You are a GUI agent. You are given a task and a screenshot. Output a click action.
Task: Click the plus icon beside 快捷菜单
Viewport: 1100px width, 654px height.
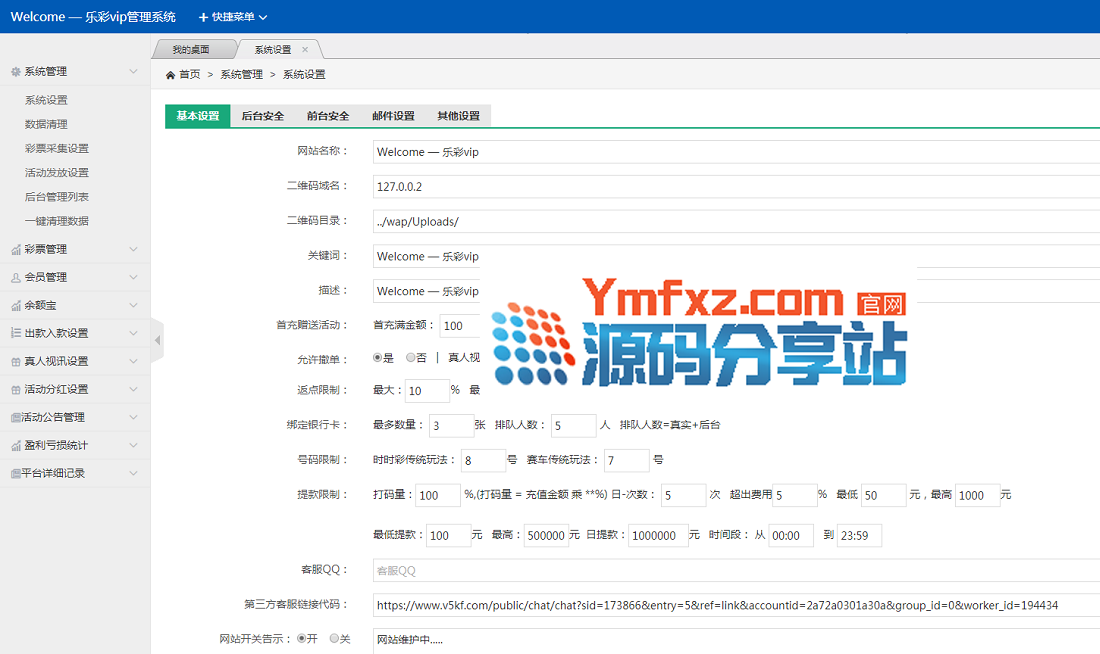click(x=203, y=17)
